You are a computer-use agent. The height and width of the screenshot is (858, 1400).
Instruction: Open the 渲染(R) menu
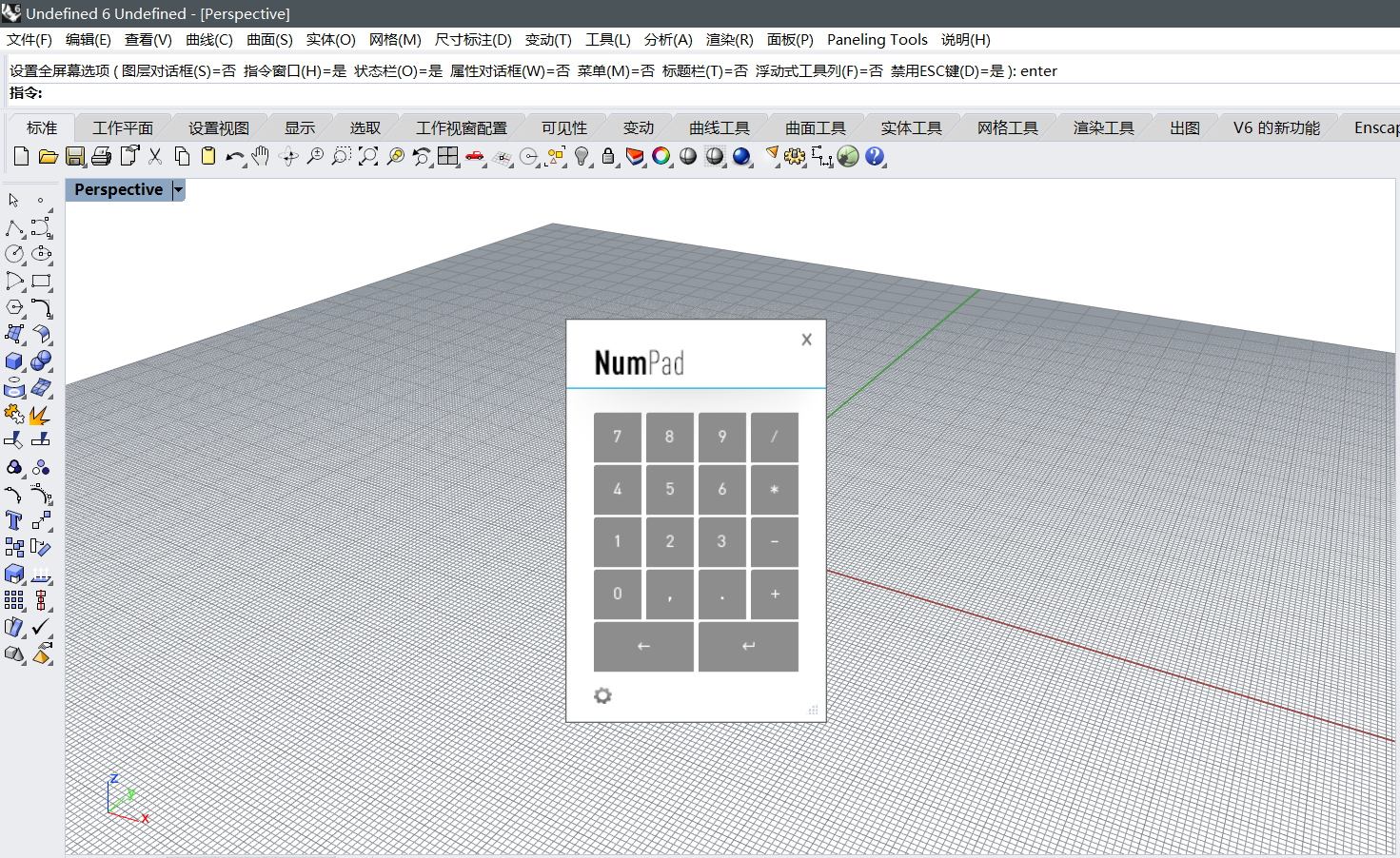[x=730, y=40]
